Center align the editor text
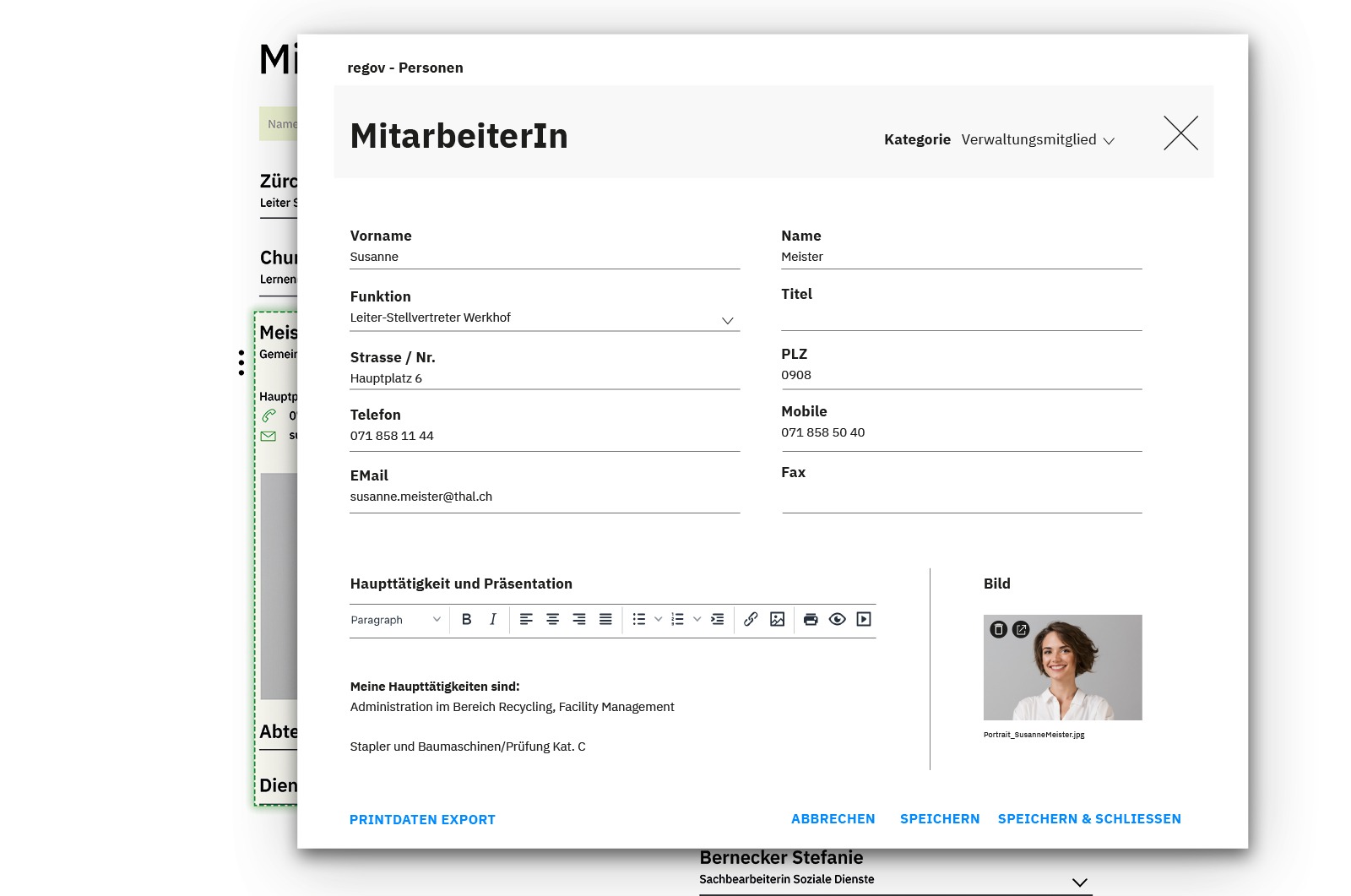1351x896 pixels. pos(552,619)
